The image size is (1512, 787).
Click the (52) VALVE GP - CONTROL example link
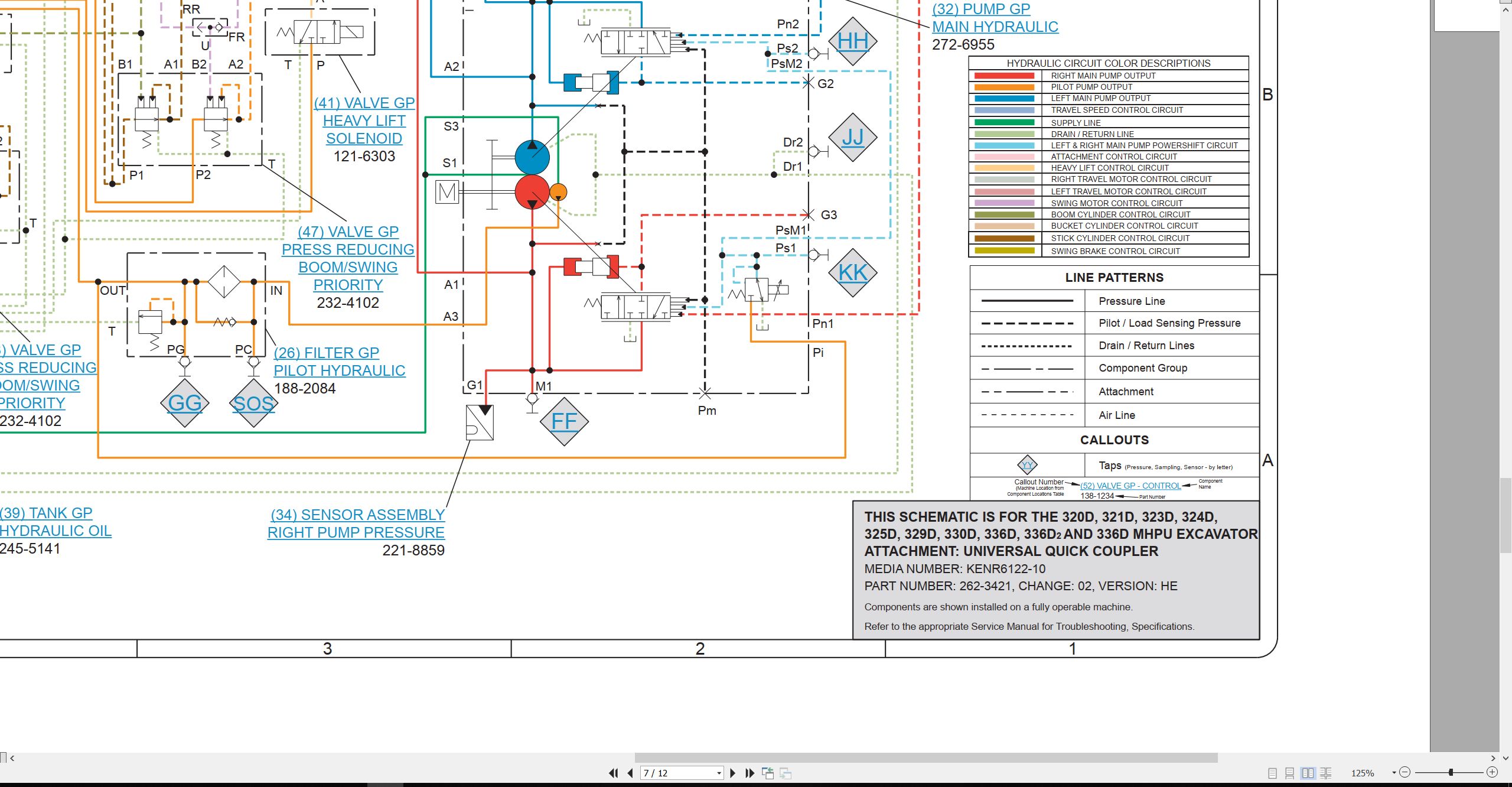tap(1130, 486)
